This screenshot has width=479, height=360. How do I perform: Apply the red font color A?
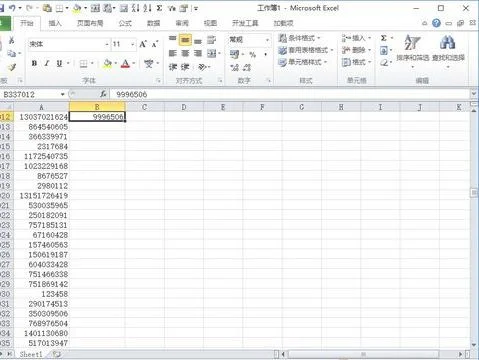click(x=125, y=63)
